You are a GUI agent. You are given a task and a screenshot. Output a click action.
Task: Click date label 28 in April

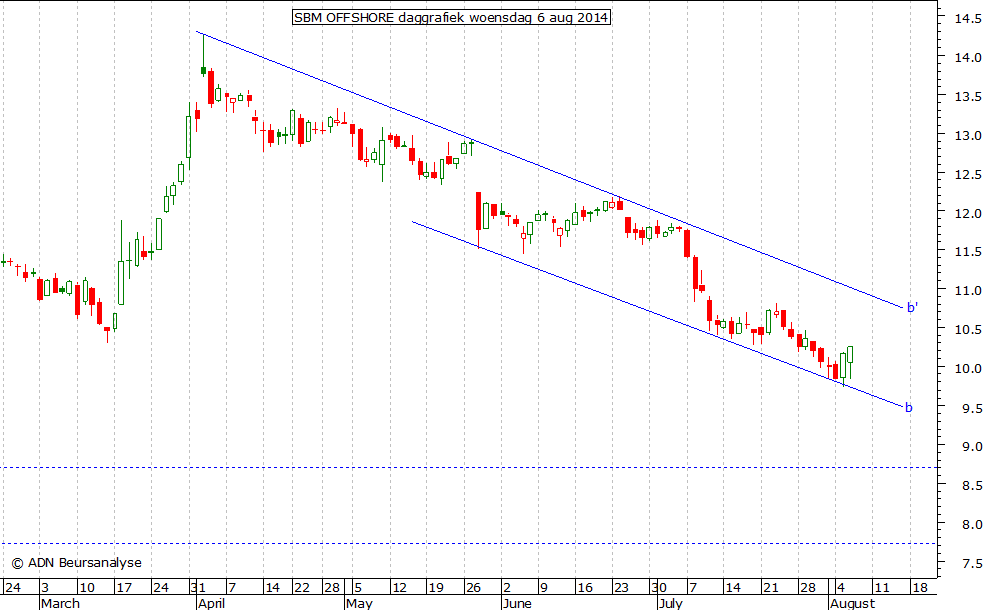coord(332,587)
